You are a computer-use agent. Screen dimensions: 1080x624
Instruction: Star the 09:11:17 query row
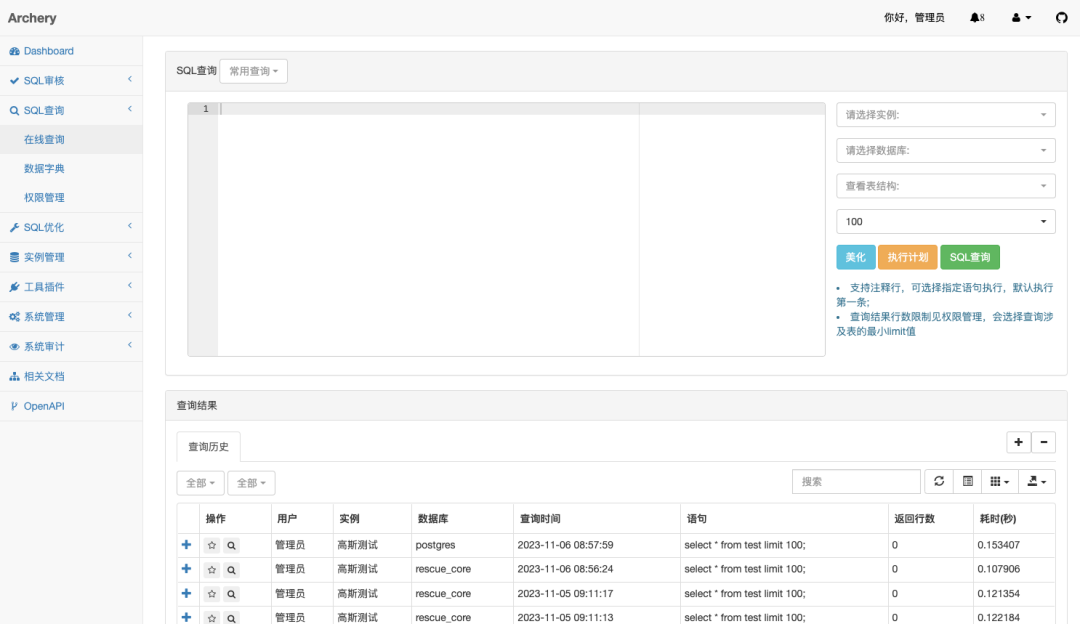[x=211, y=593]
